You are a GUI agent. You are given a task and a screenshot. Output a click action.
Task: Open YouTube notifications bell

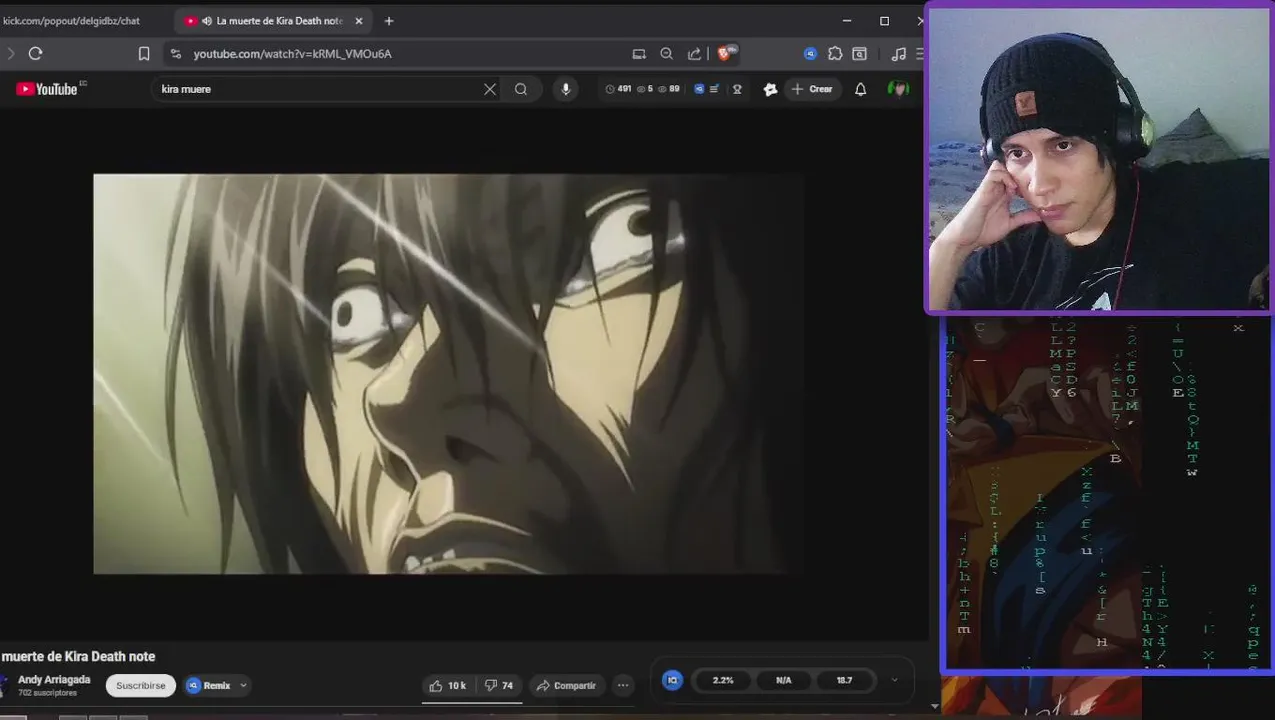click(x=860, y=89)
